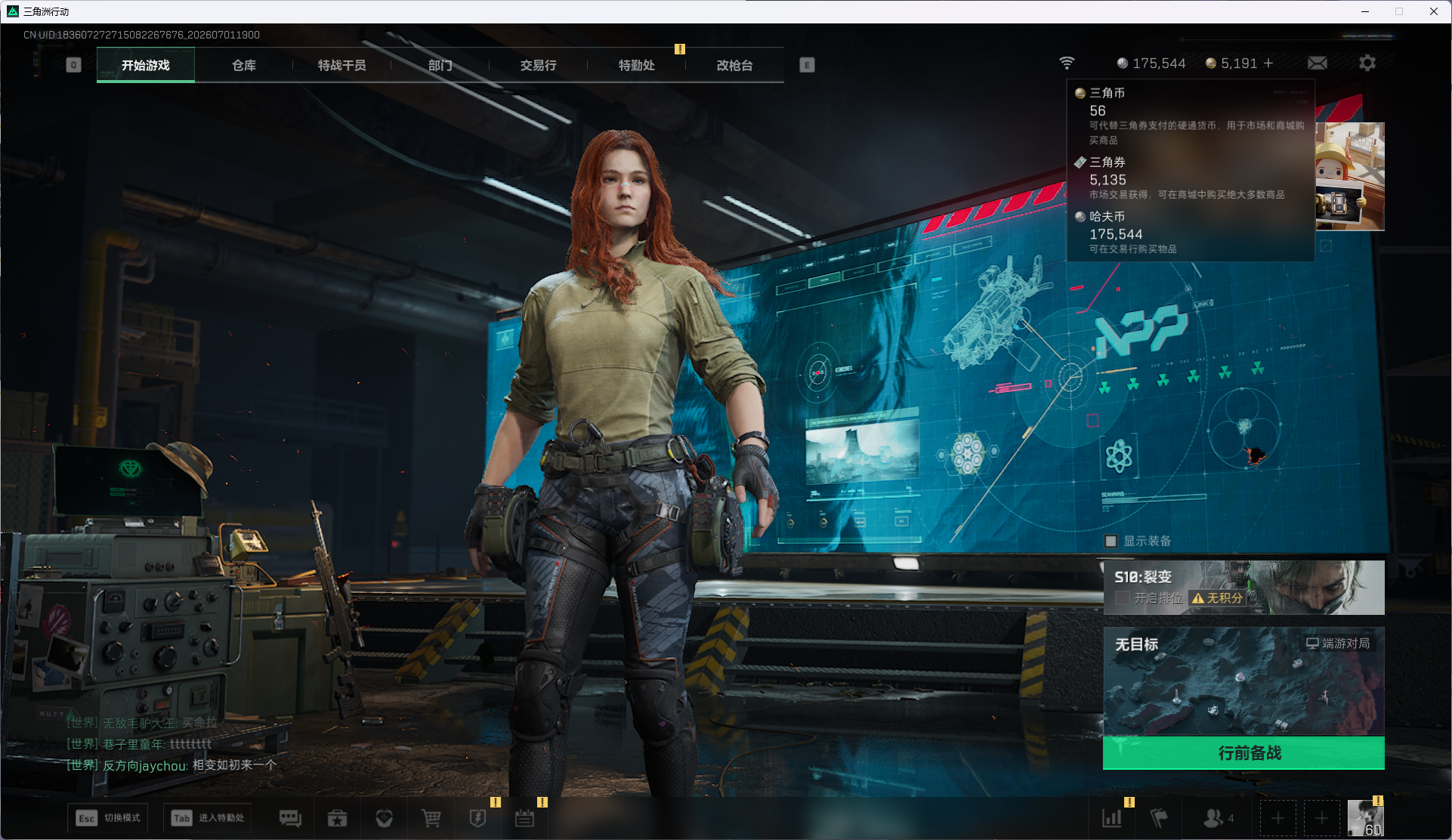Open the friends list icon
The width and height of the screenshot is (1452, 840).
coord(1218,818)
